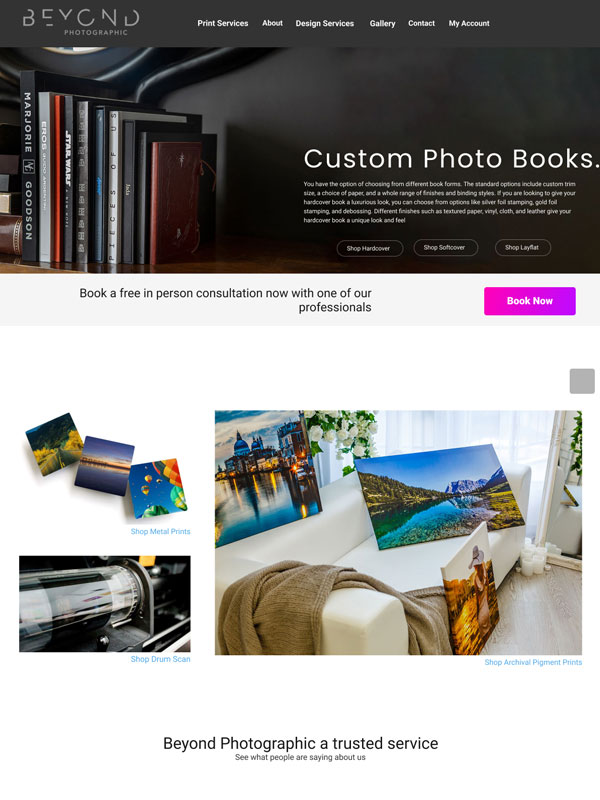Click the gray square floating widget
Viewport: 600px width, 800px height.
[582, 381]
